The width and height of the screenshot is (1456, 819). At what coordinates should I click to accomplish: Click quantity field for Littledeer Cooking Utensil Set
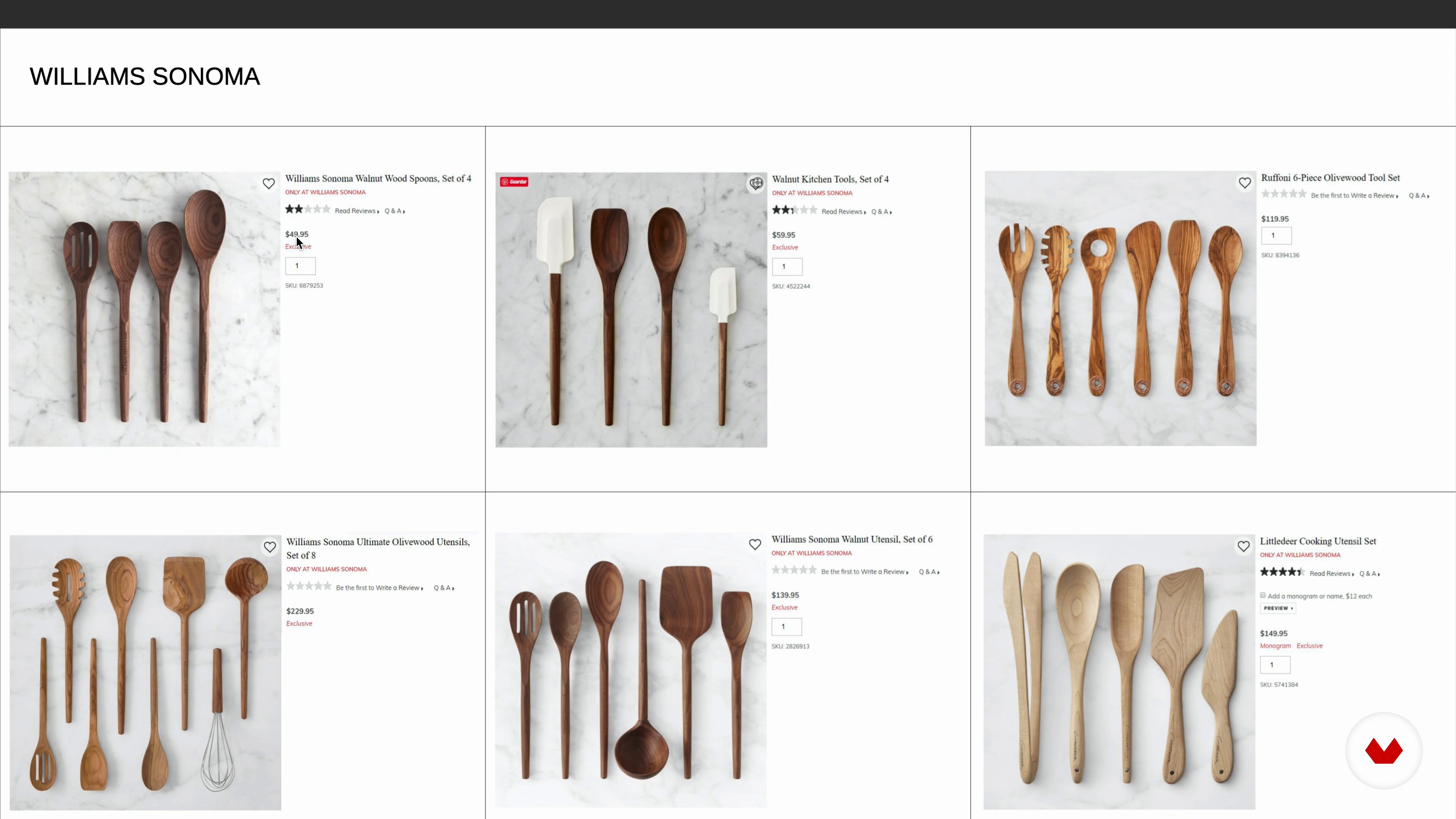(x=1275, y=665)
